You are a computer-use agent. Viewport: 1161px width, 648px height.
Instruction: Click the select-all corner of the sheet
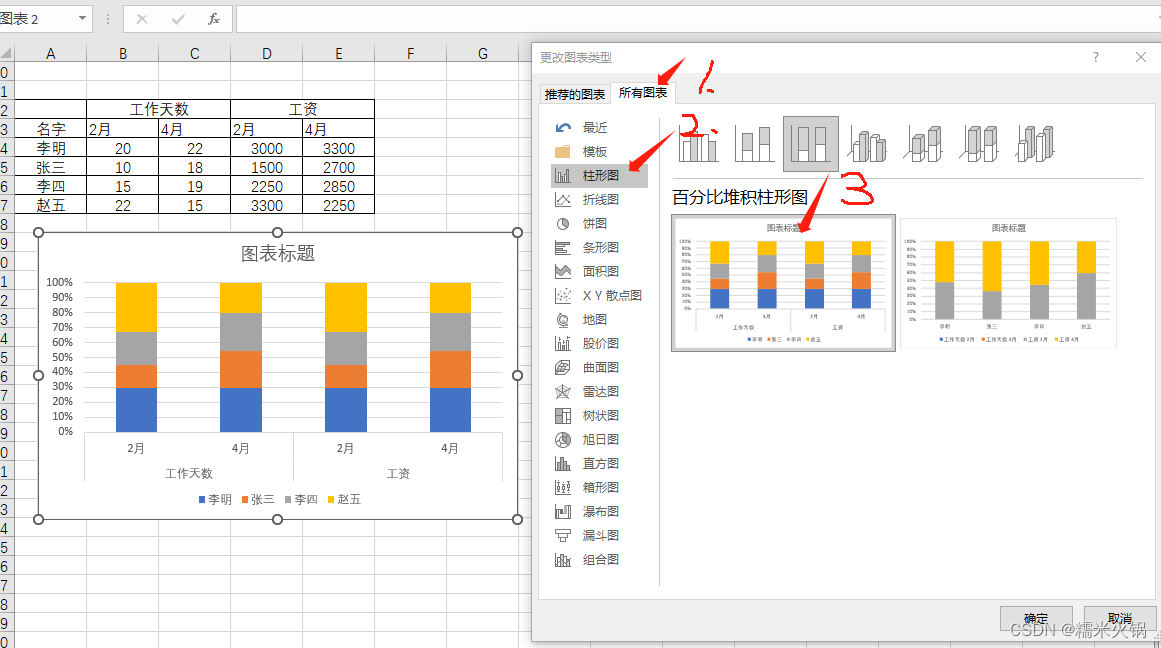tap(7, 53)
